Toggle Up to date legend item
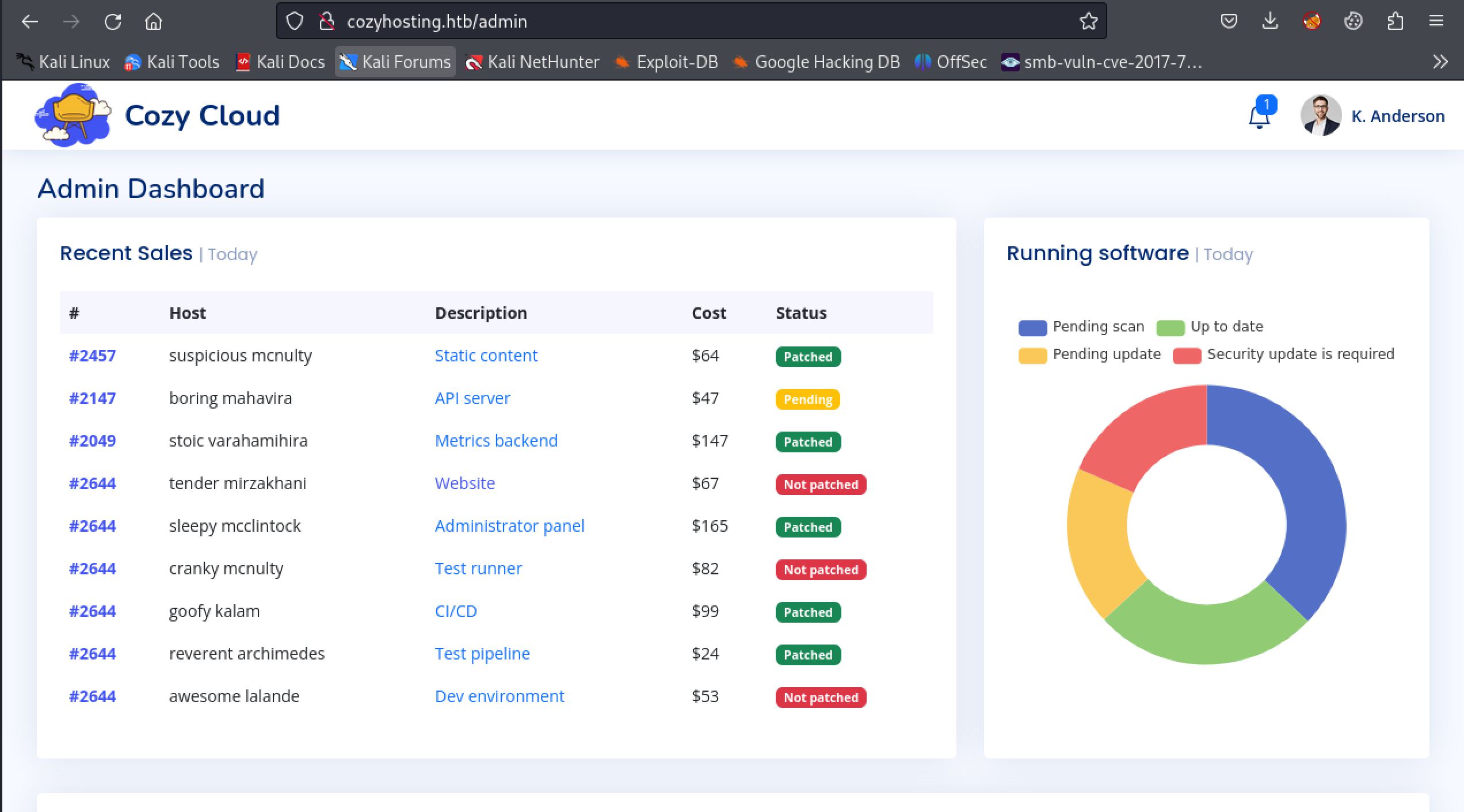The image size is (1464, 812). (1210, 327)
